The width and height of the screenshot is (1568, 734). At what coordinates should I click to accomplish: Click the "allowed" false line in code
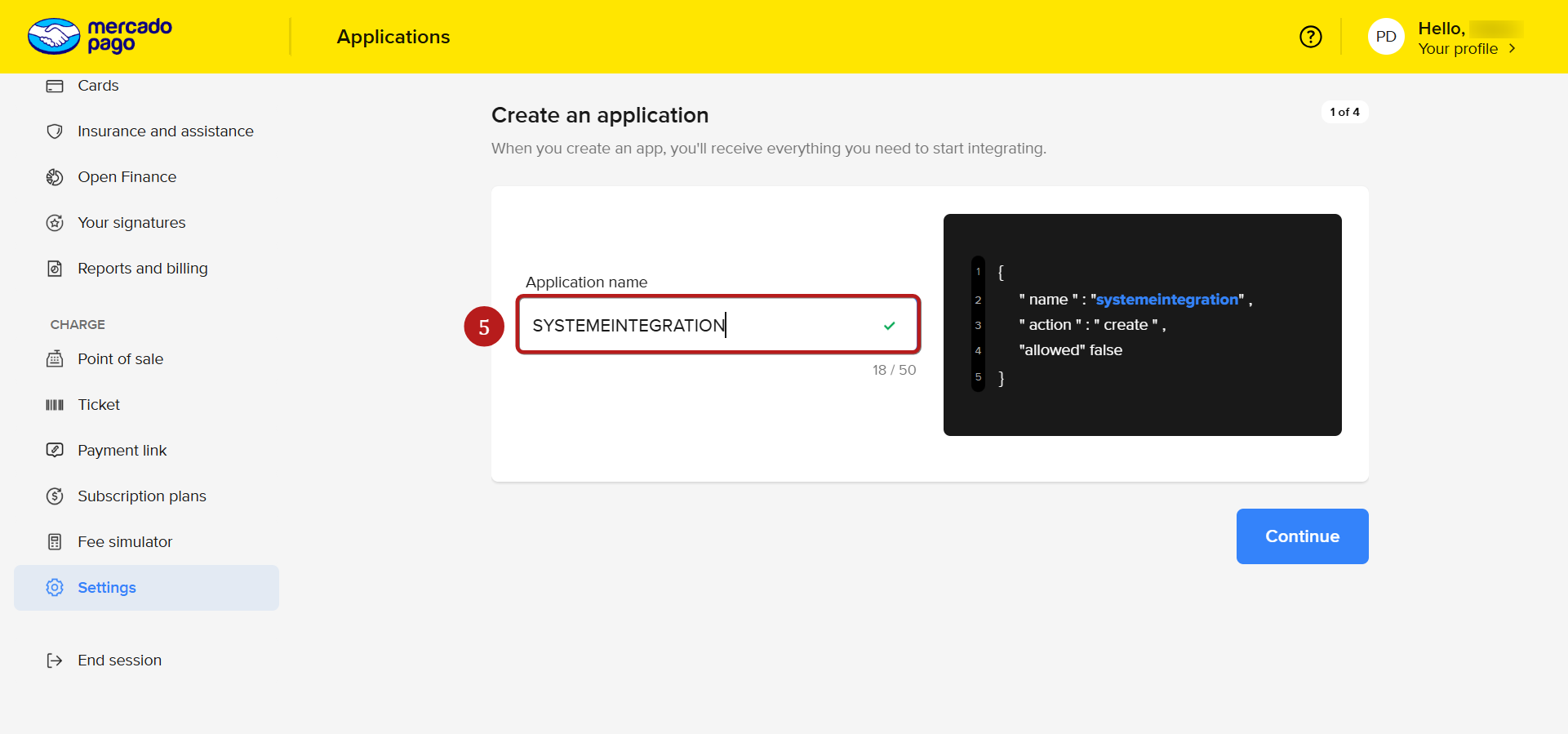coord(1070,350)
